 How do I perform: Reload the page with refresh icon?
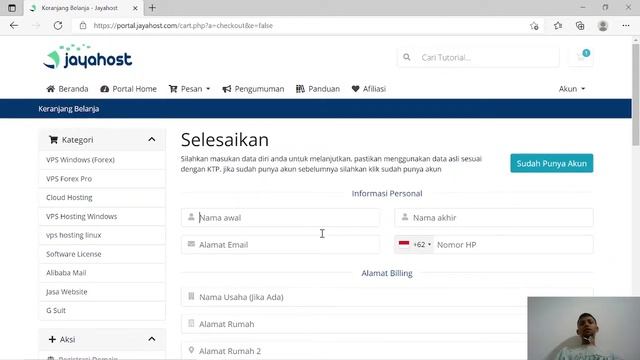58,25
